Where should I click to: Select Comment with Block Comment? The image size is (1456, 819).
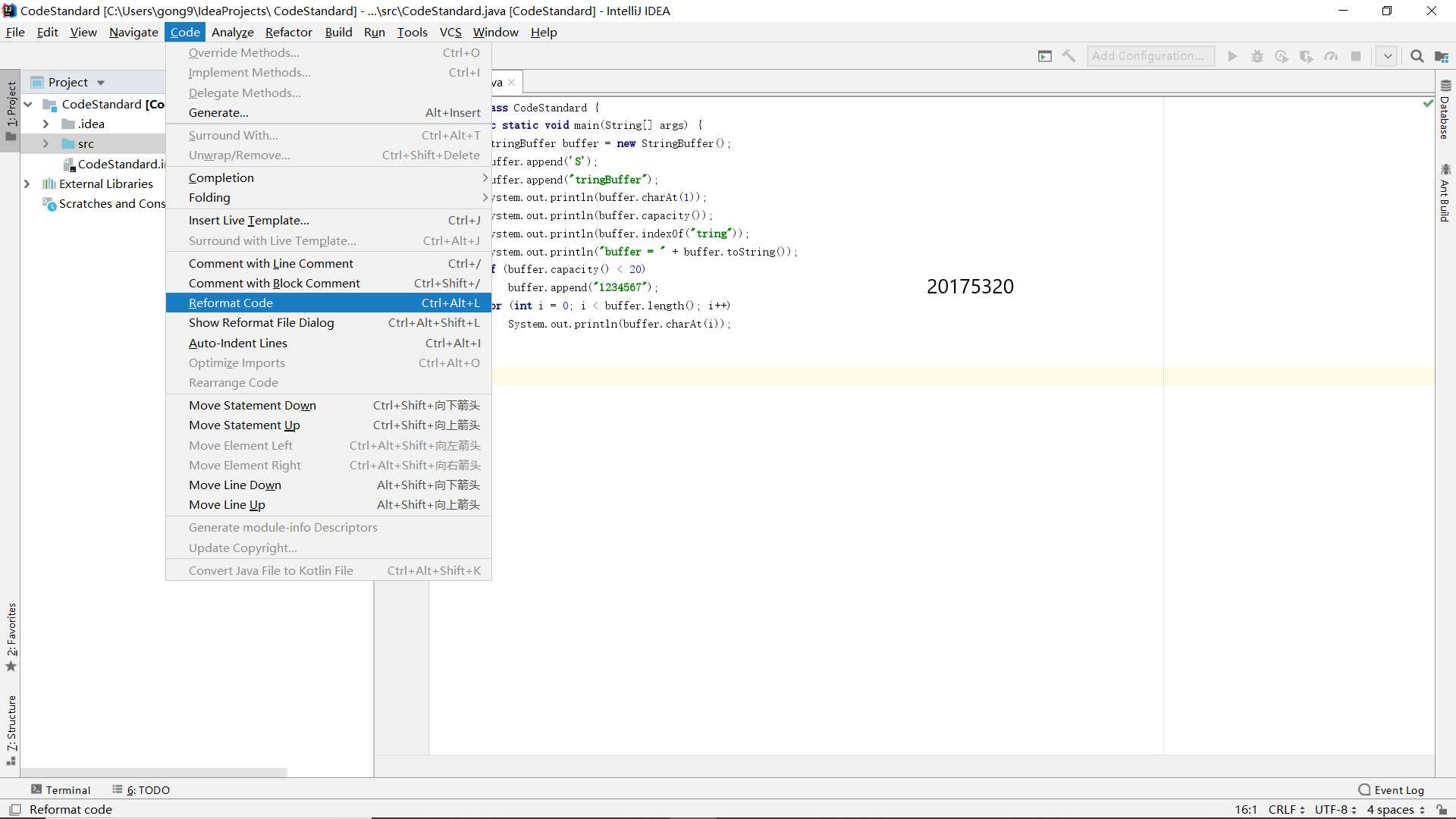pos(328,283)
